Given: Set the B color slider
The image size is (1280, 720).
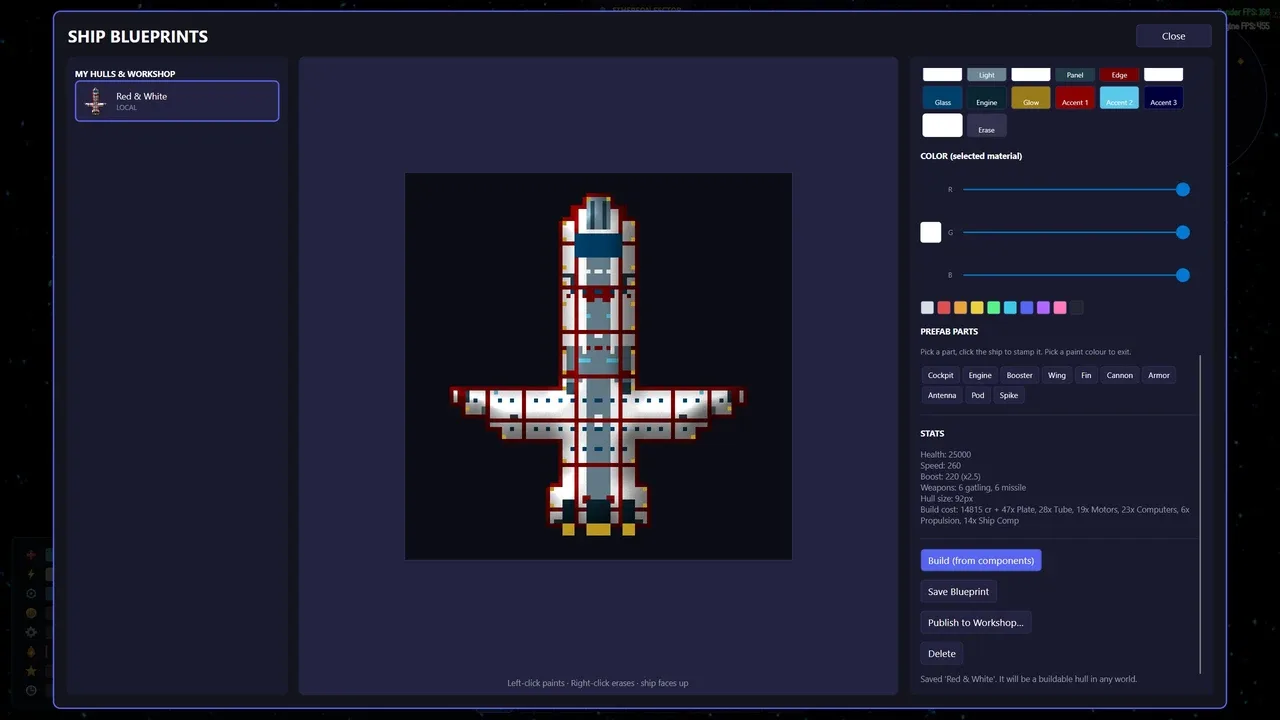Looking at the screenshot, I should pyautogui.click(x=1076, y=275).
